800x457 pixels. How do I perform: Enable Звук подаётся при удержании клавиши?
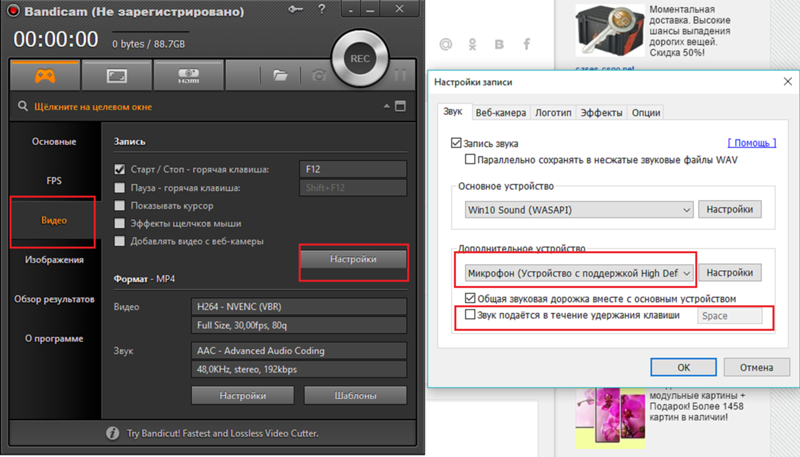point(470,314)
